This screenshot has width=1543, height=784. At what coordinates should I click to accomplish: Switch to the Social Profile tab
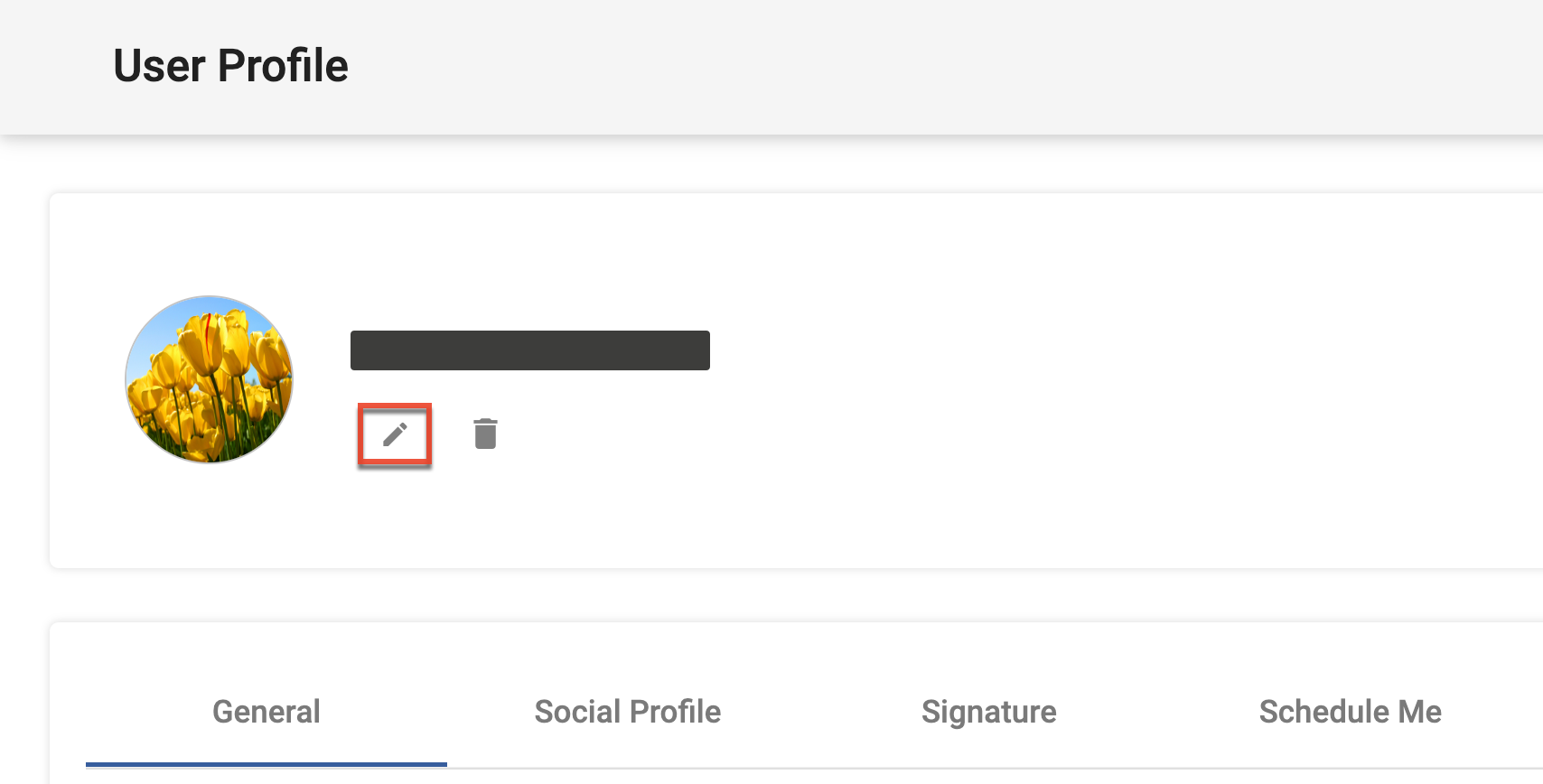tap(628, 712)
